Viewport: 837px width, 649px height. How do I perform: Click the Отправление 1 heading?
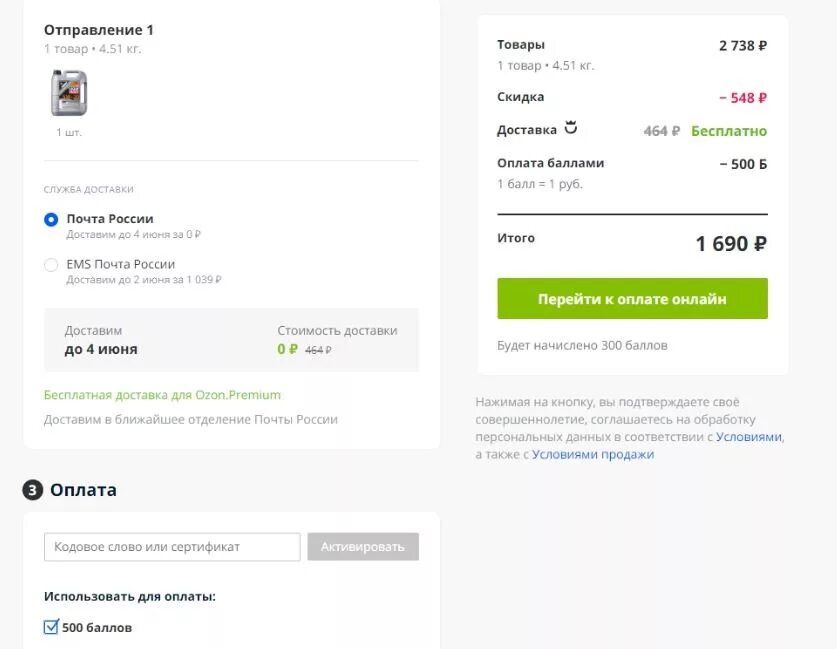coord(99,30)
